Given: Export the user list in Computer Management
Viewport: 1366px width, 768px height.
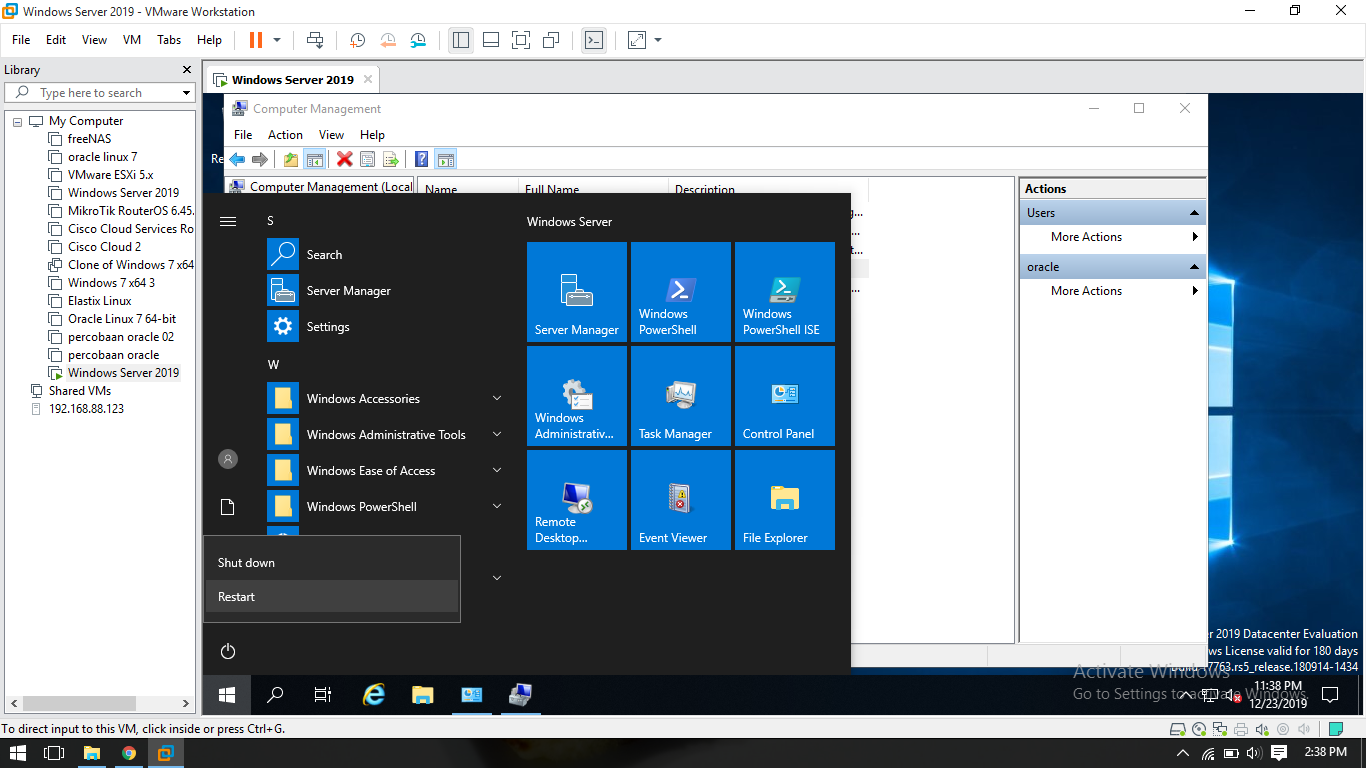Looking at the screenshot, I should point(389,159).
